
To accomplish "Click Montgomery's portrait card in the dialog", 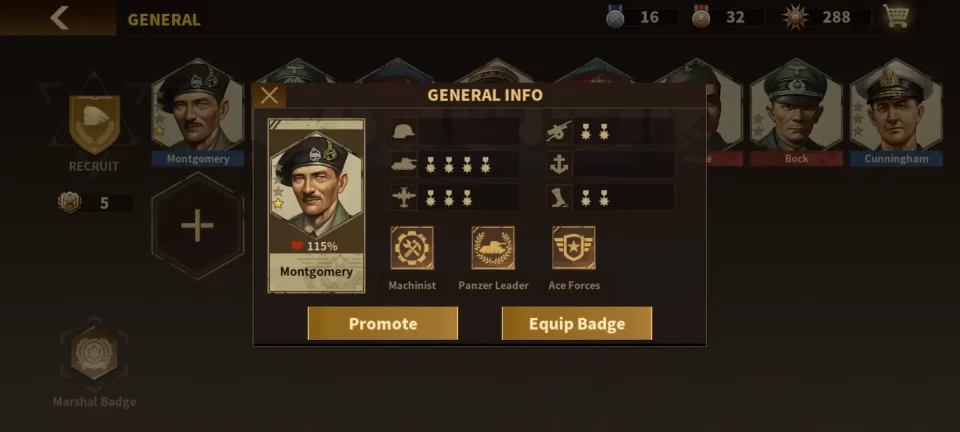I will 317,206.
